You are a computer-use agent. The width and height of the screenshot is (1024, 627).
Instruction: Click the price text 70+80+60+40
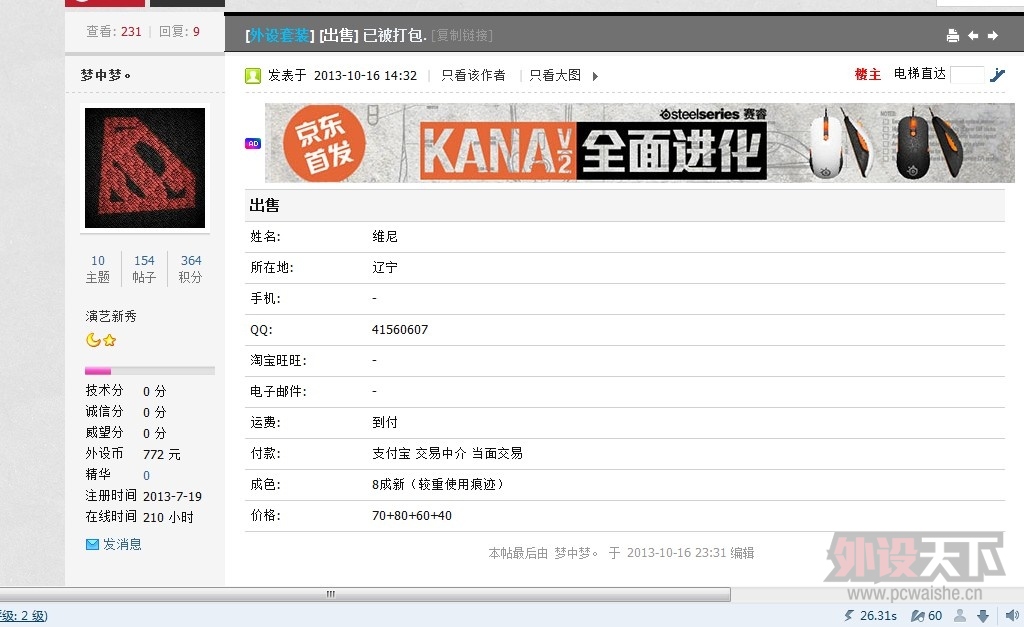411,516
